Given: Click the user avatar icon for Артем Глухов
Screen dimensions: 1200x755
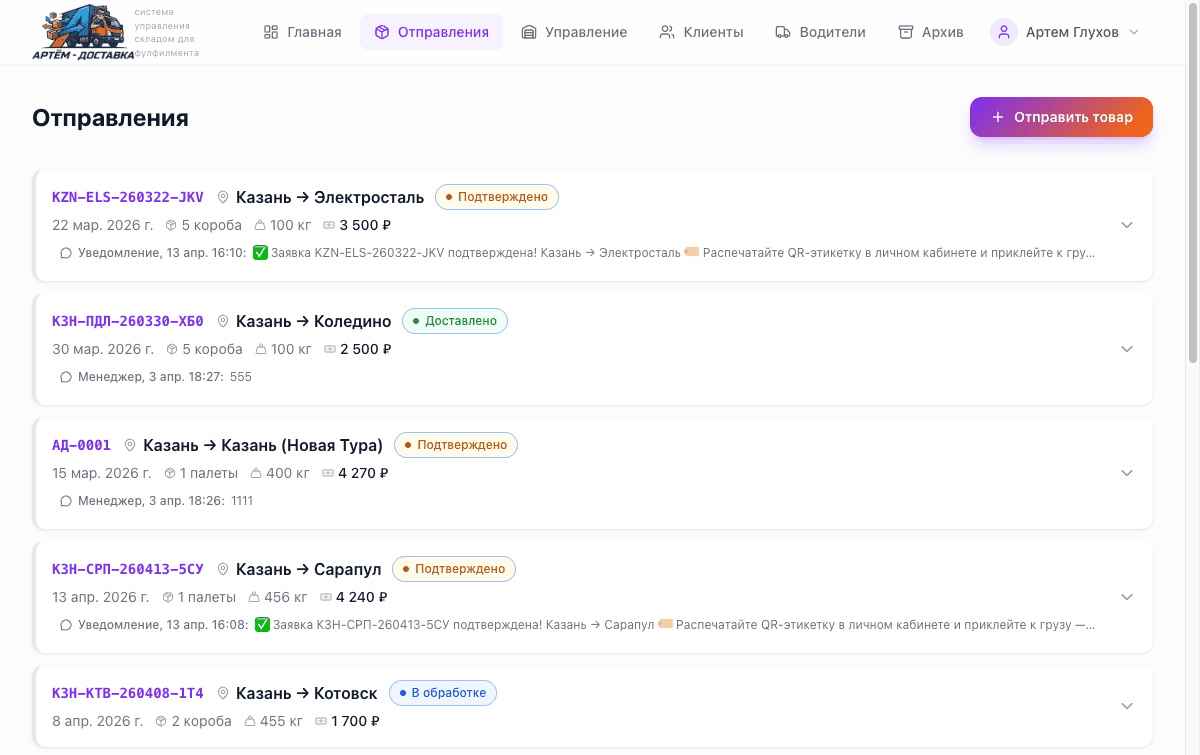Looking at the screenshot, I should pos(1004,32).
